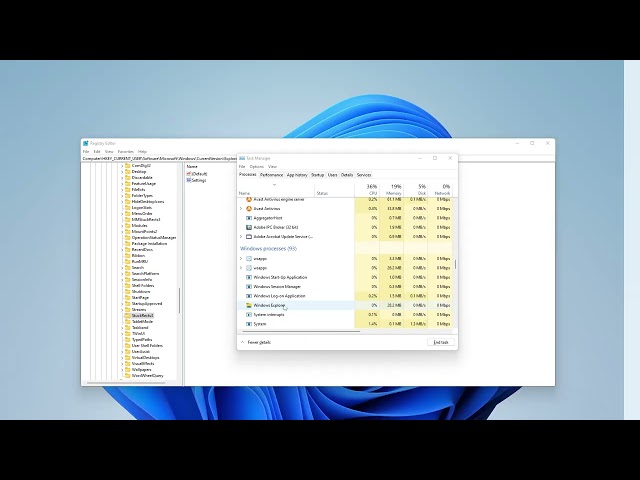Open the Services tab in Task Manager
Image resolution: width=640 pixels, height=480 pixels.
[364, 175]
